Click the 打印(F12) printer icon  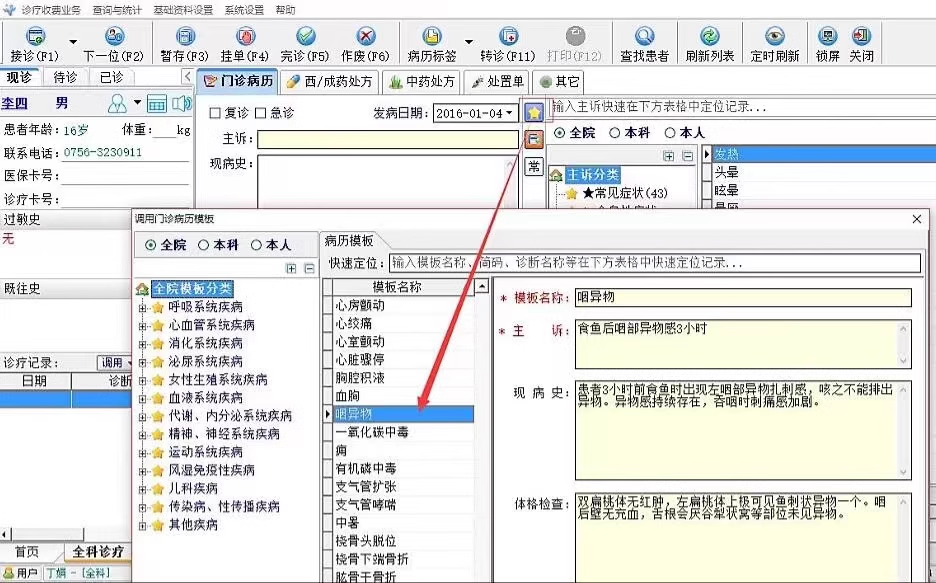[x=575, y=36]
